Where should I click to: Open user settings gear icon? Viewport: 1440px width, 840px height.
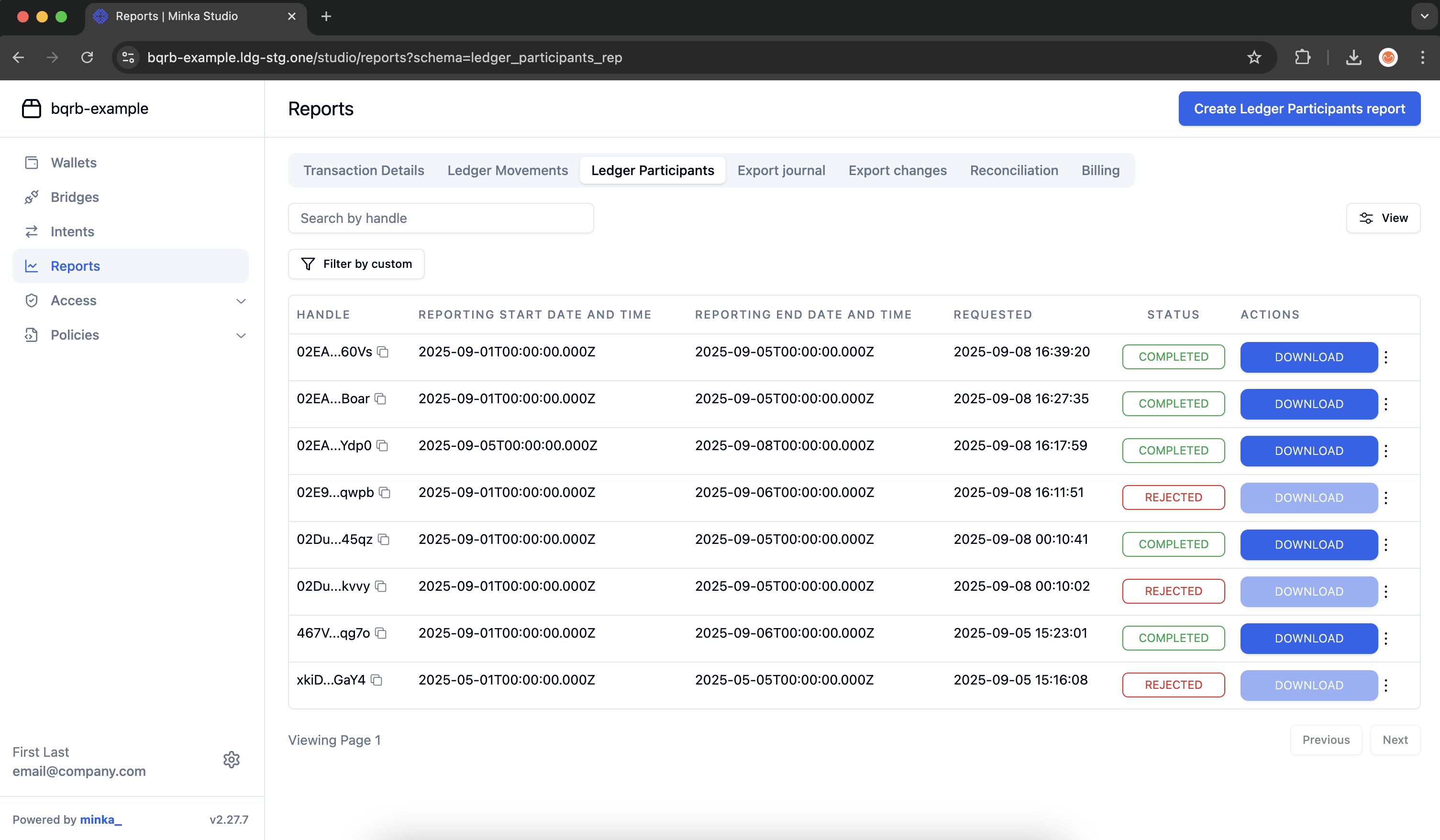[x=231, y=760]
